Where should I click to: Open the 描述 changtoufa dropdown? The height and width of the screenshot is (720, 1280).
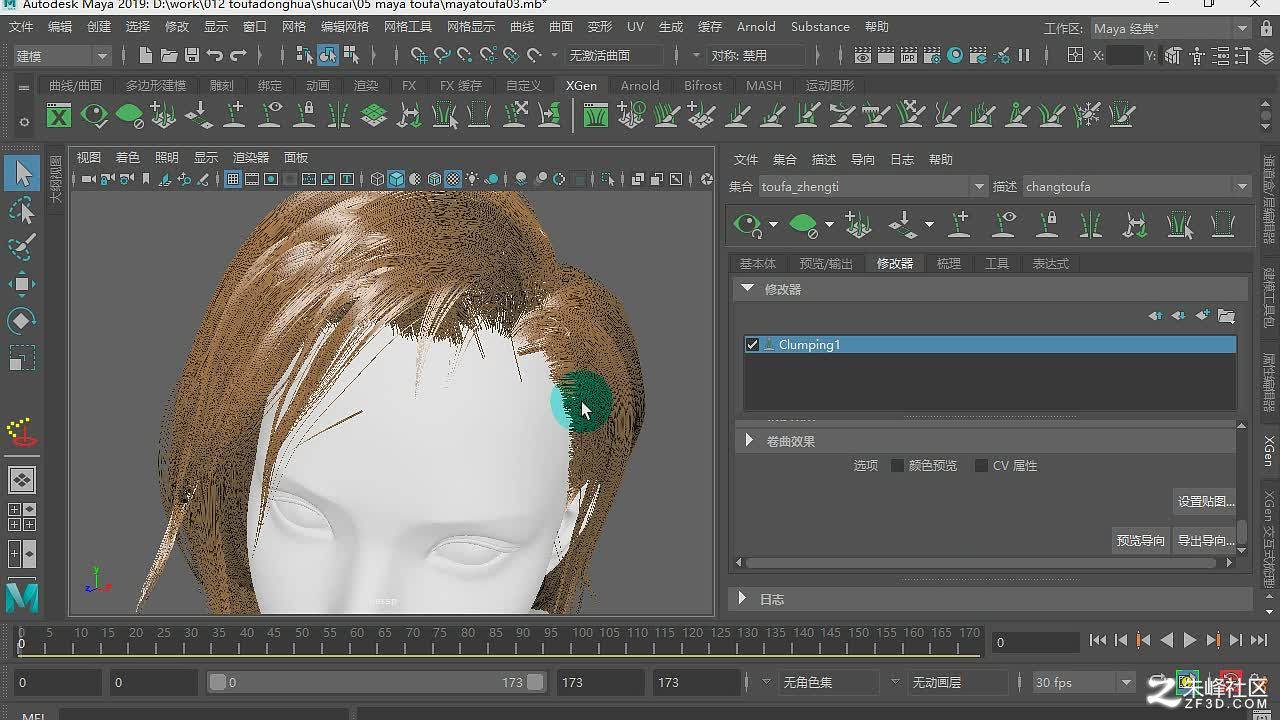(1136, 186)
